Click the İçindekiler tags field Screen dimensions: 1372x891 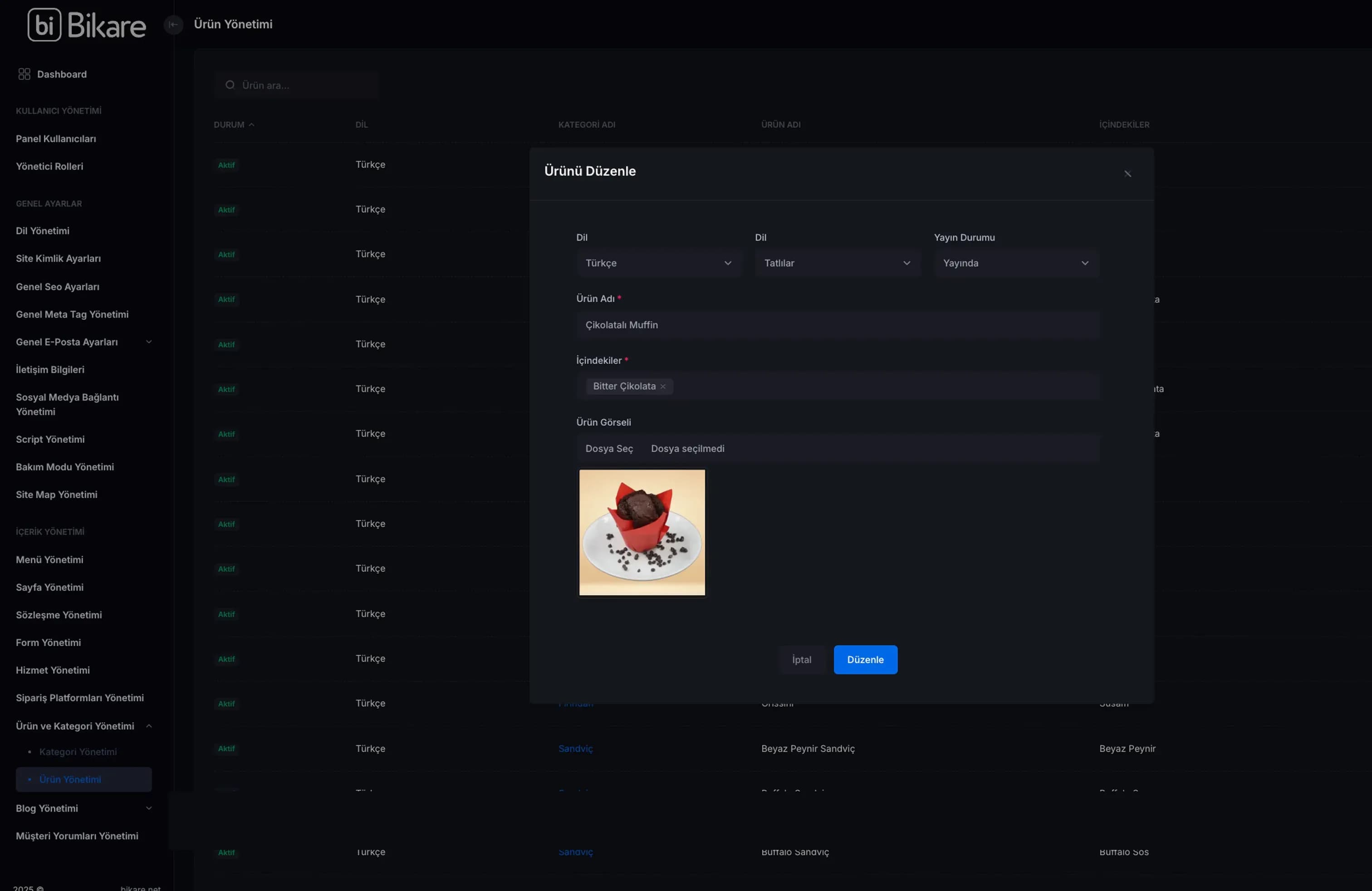[x=837, y=386]
